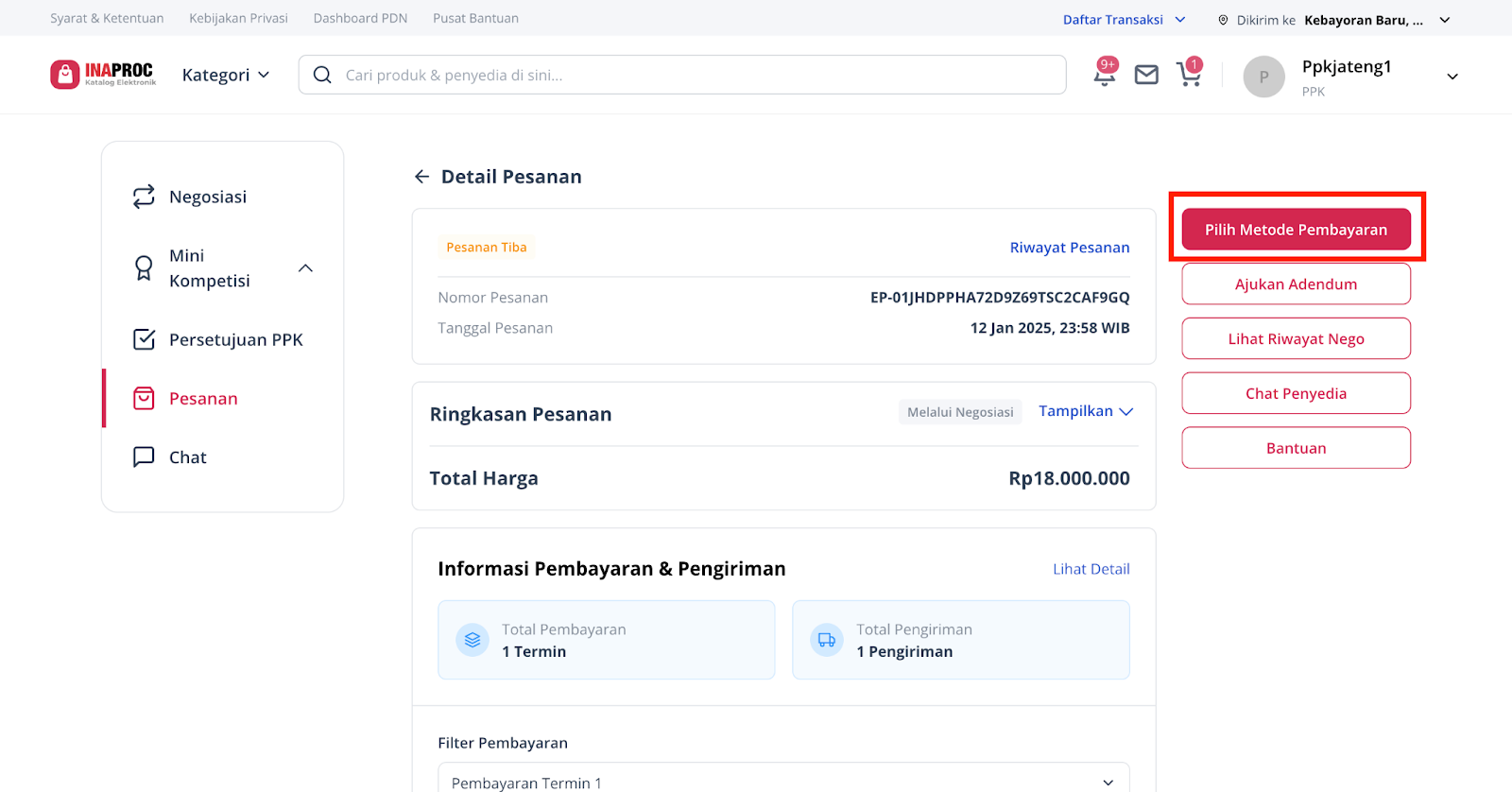
Task: Click the Pesanan bag icon
Action: (x=144, y=398)
